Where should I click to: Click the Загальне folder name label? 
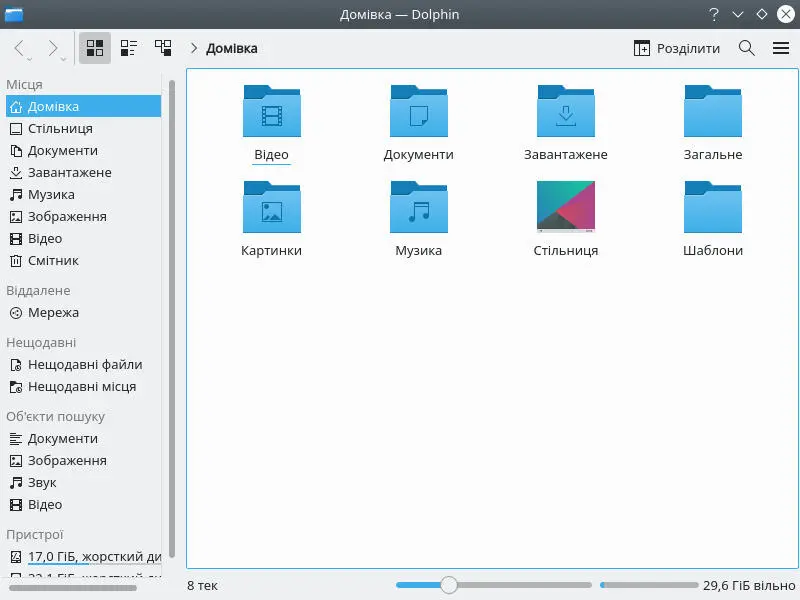(713, 155)
